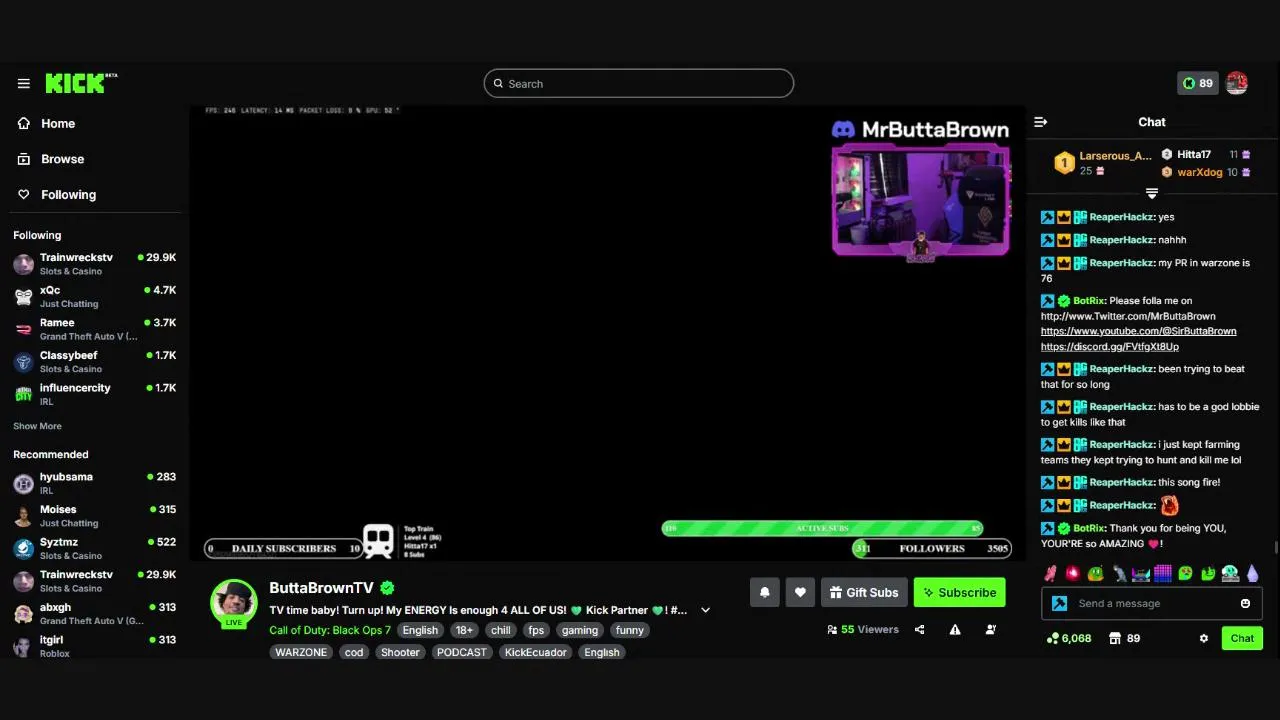Open Classybeef channel in sidebar
The image size is (1280, 720).
(x=95, y=362)
